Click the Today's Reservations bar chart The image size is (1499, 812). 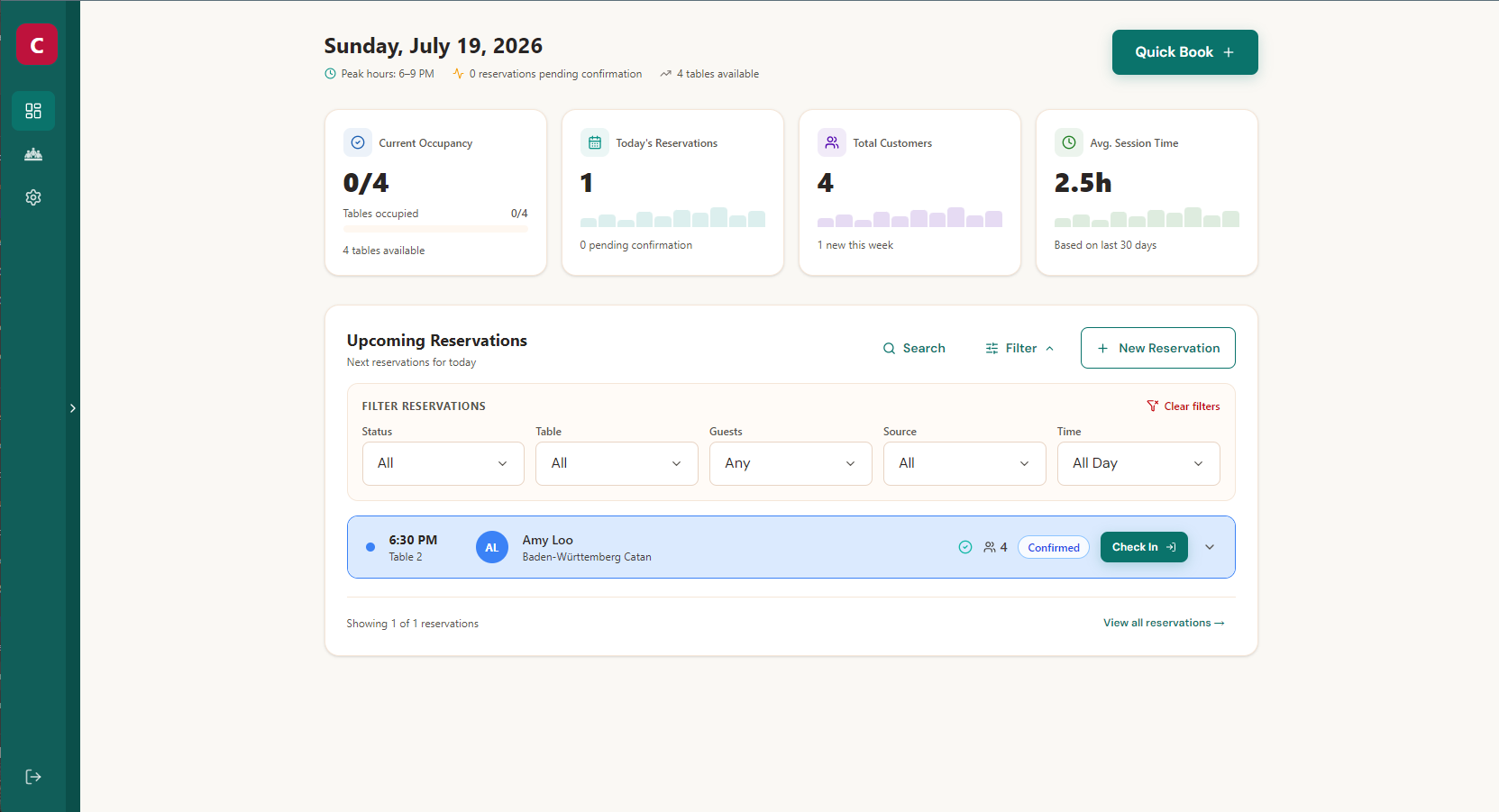[672, 217]
